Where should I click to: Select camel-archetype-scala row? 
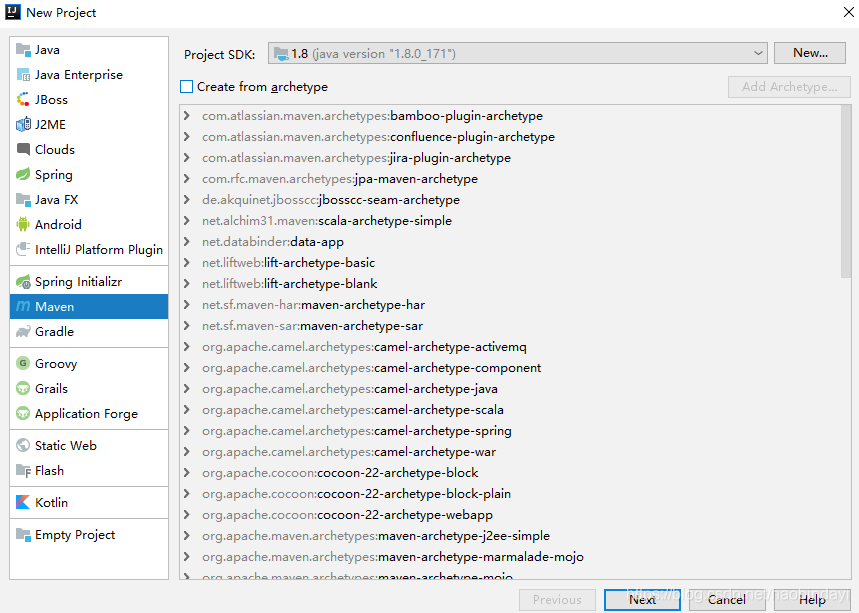coord(510,410)
